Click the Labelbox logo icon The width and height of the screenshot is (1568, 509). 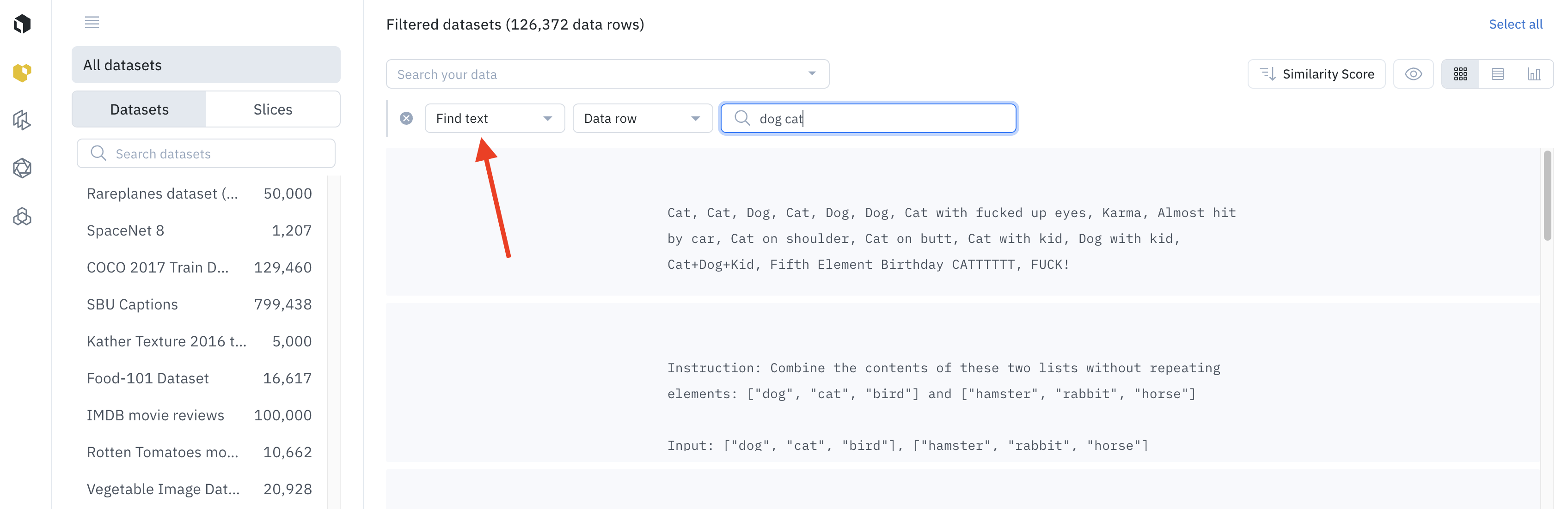point(22,24)
